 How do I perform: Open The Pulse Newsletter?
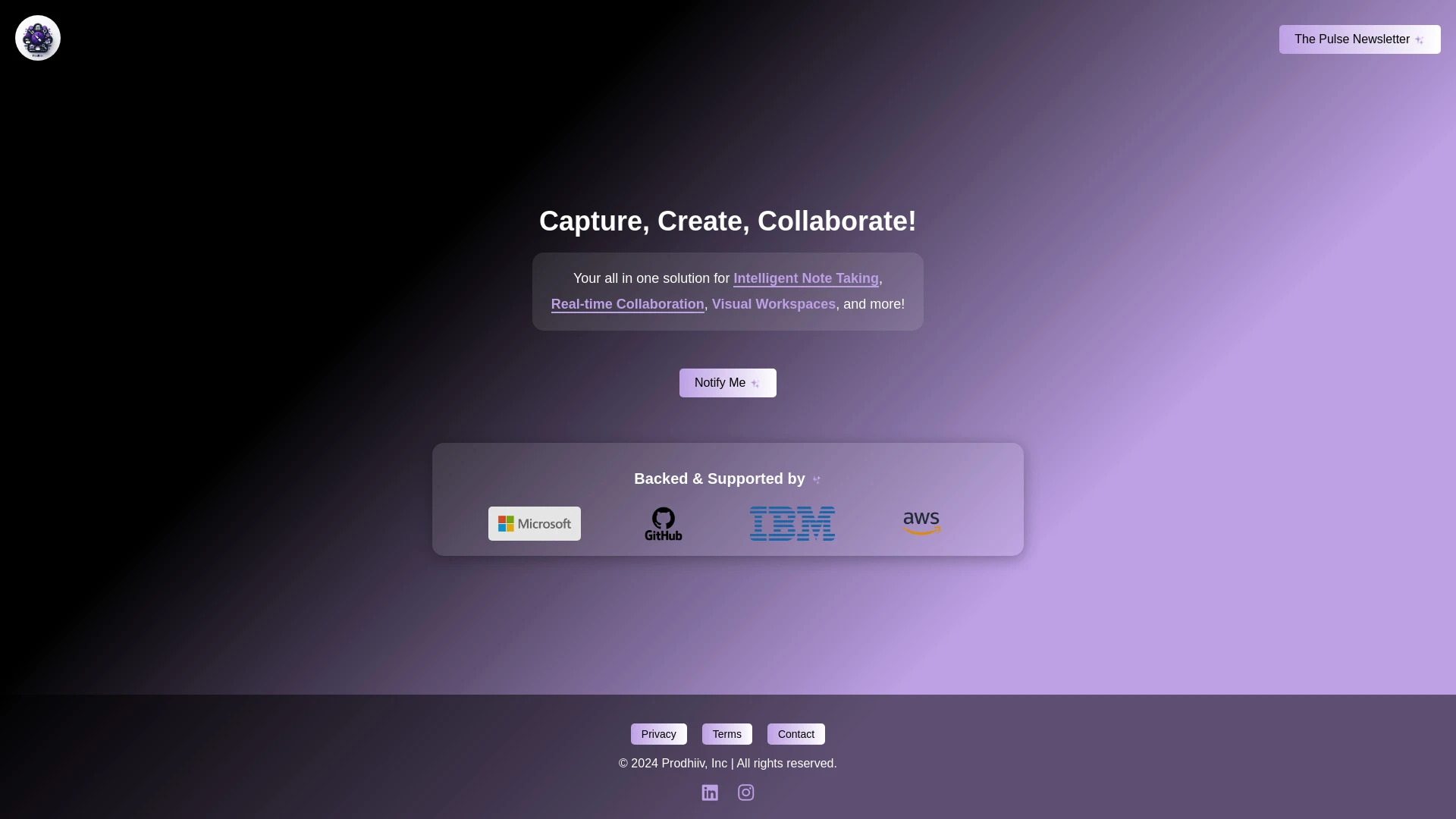1352,39
